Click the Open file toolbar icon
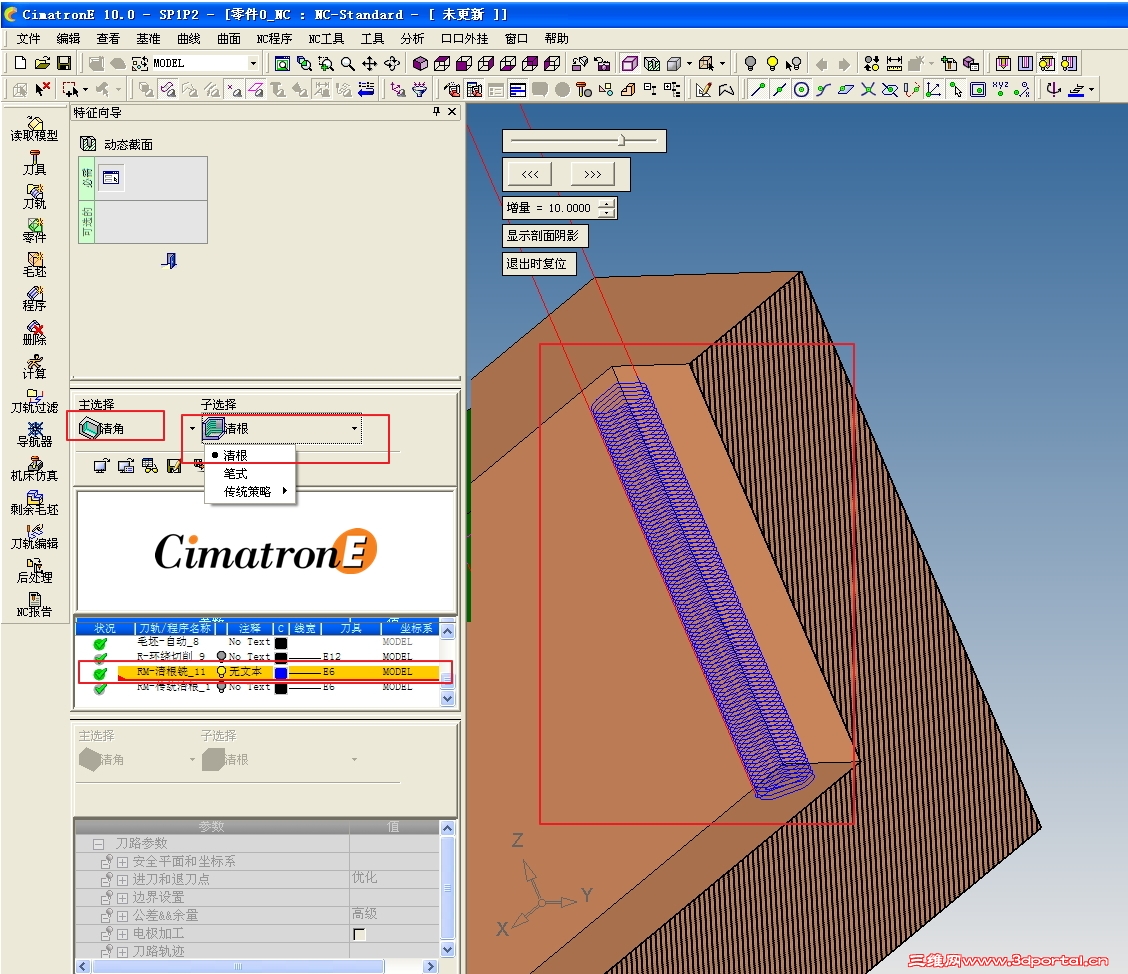 pos(42,63)
